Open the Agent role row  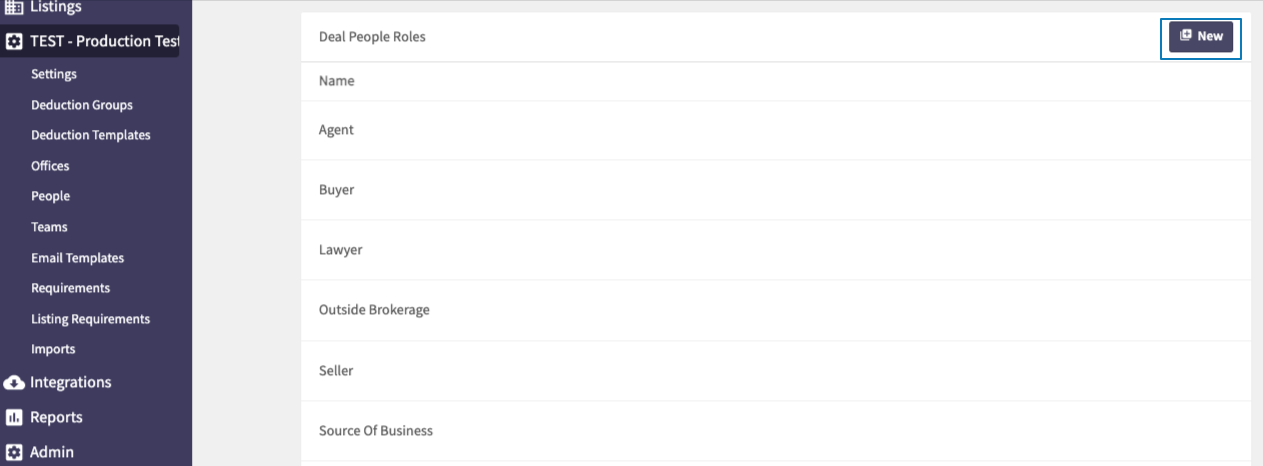tap(776, 130)
